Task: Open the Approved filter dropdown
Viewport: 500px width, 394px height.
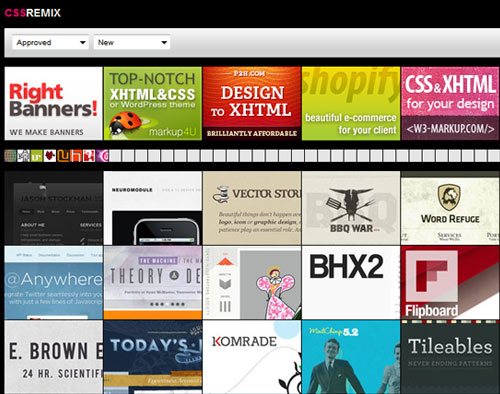Action: pyautogui.click(x=50, y=42)
